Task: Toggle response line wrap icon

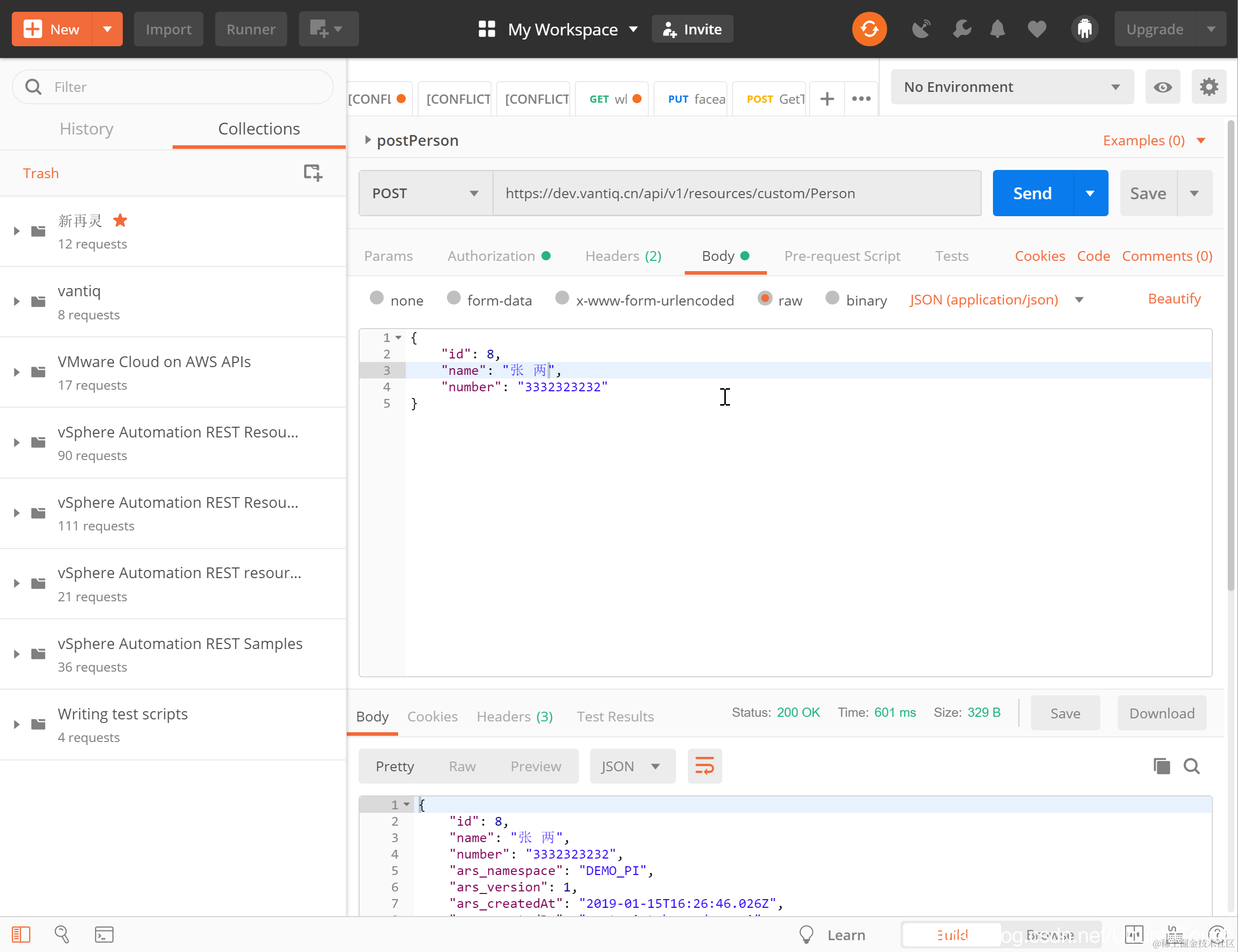Action: [x=704, y=766]
